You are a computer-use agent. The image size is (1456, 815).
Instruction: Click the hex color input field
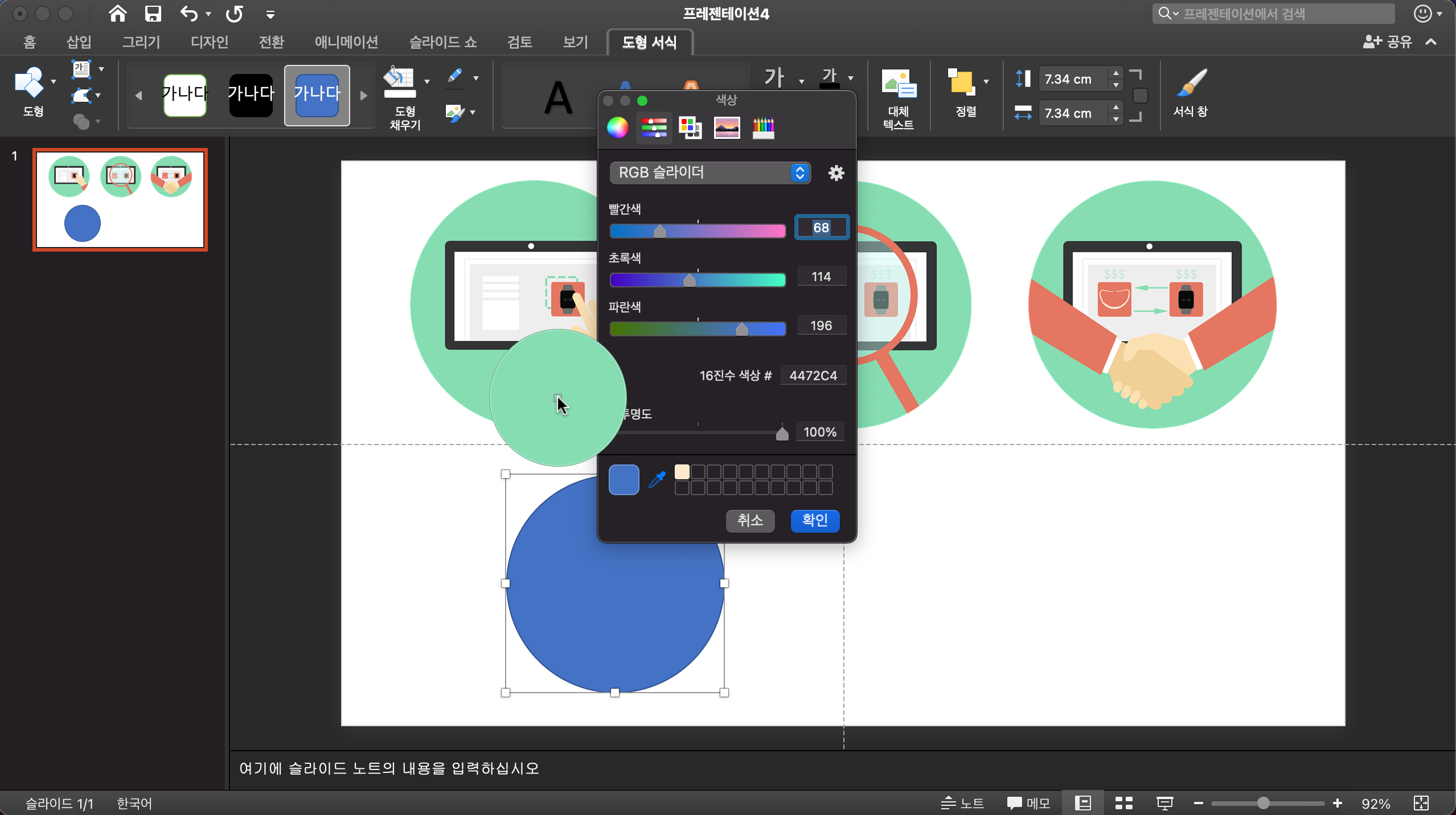[813, 376]
